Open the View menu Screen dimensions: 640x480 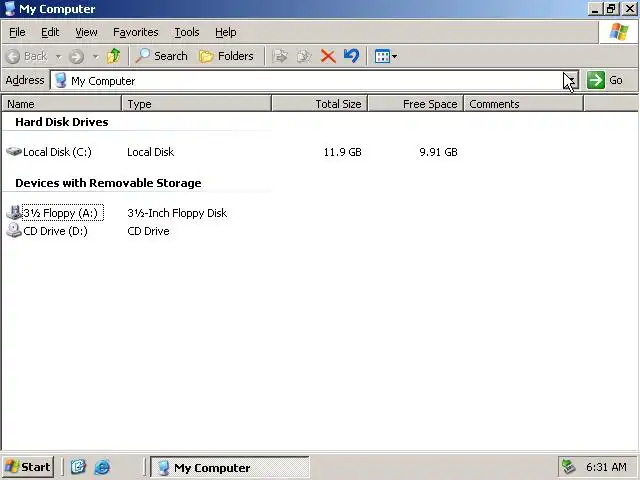point(86,32)
